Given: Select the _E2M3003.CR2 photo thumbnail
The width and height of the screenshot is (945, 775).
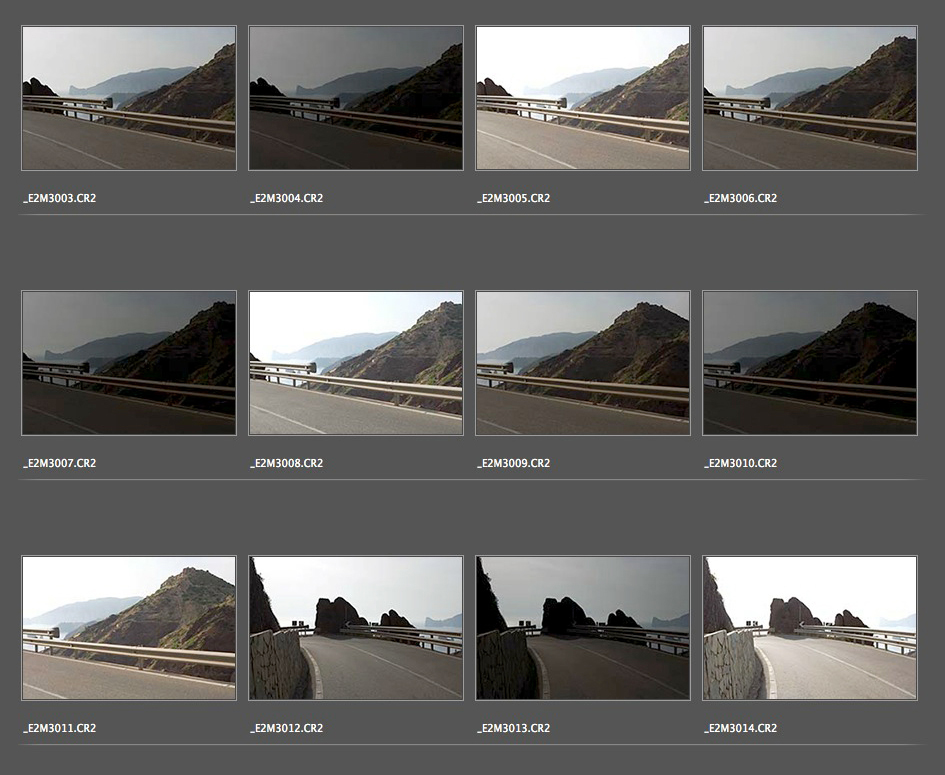Looking at the screenshot, I should click(129, 98).
